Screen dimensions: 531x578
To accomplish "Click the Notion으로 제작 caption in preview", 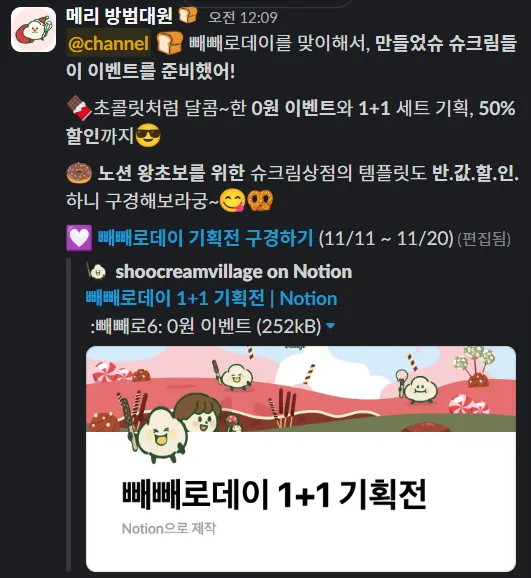I will click(169, 529).
